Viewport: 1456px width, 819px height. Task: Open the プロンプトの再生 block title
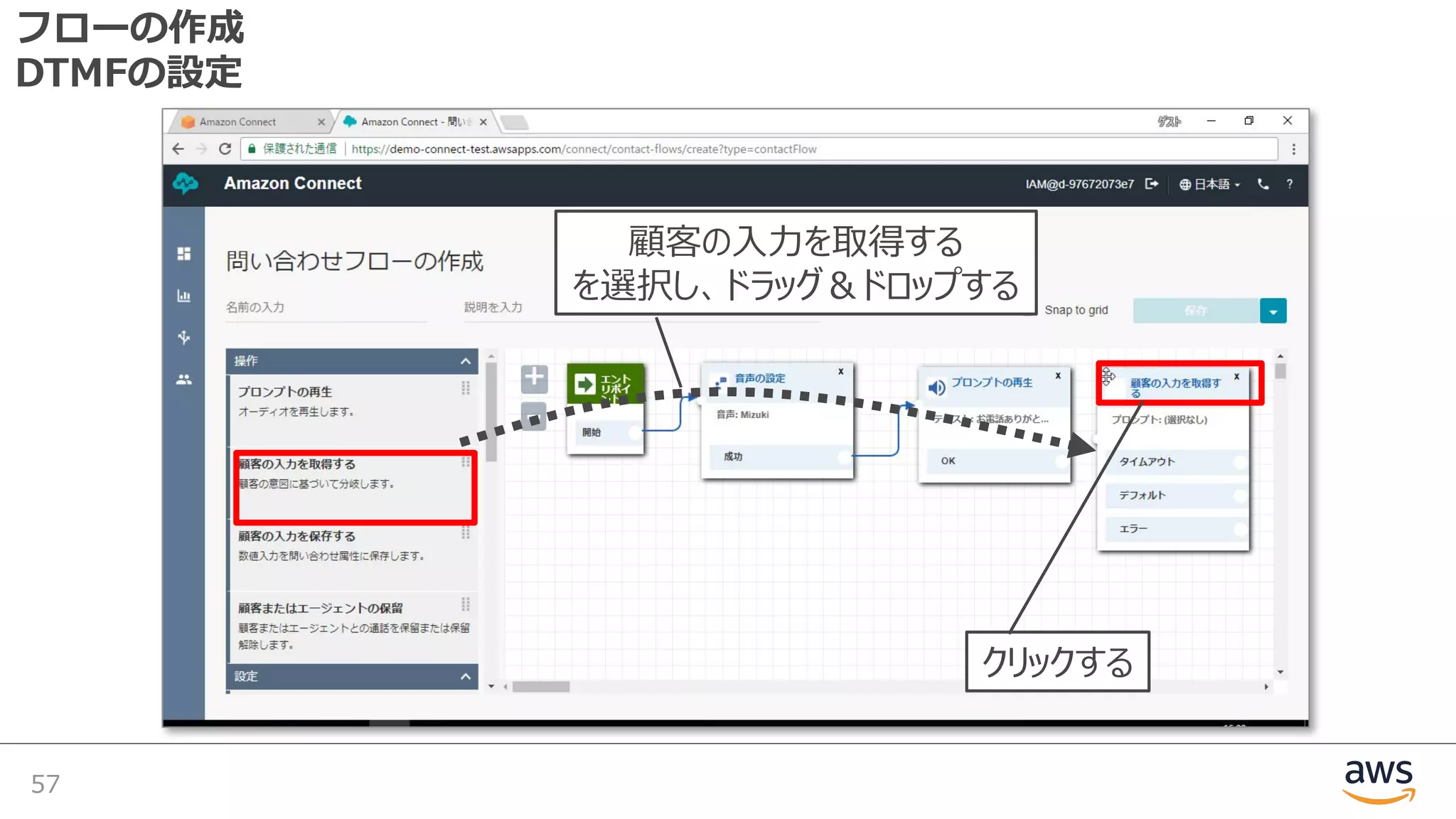tap(992, 382)
